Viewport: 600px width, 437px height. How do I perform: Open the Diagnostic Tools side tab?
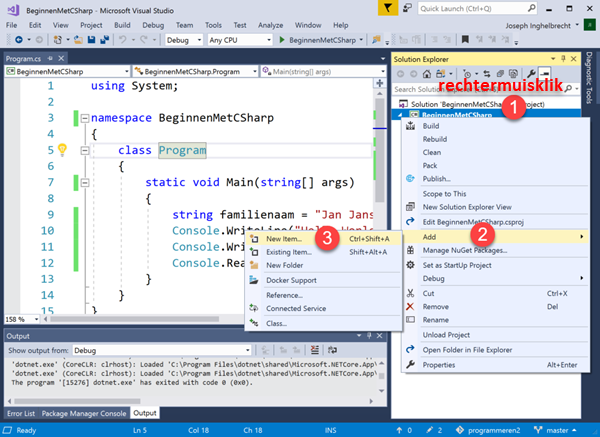coord(589,77)
